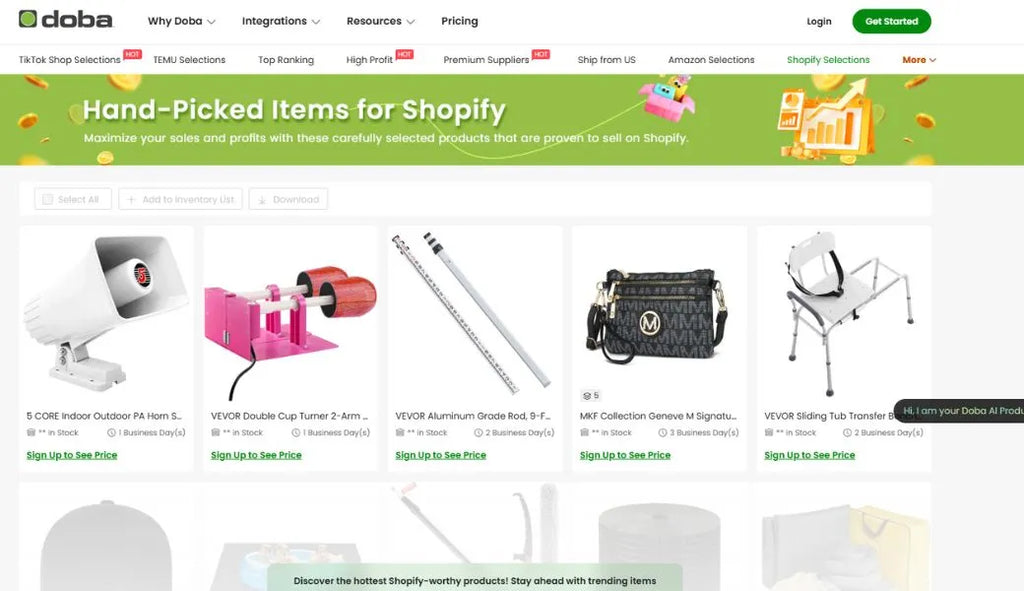Click the Login link
The image size is (1024, 591).
coord(819,21)
